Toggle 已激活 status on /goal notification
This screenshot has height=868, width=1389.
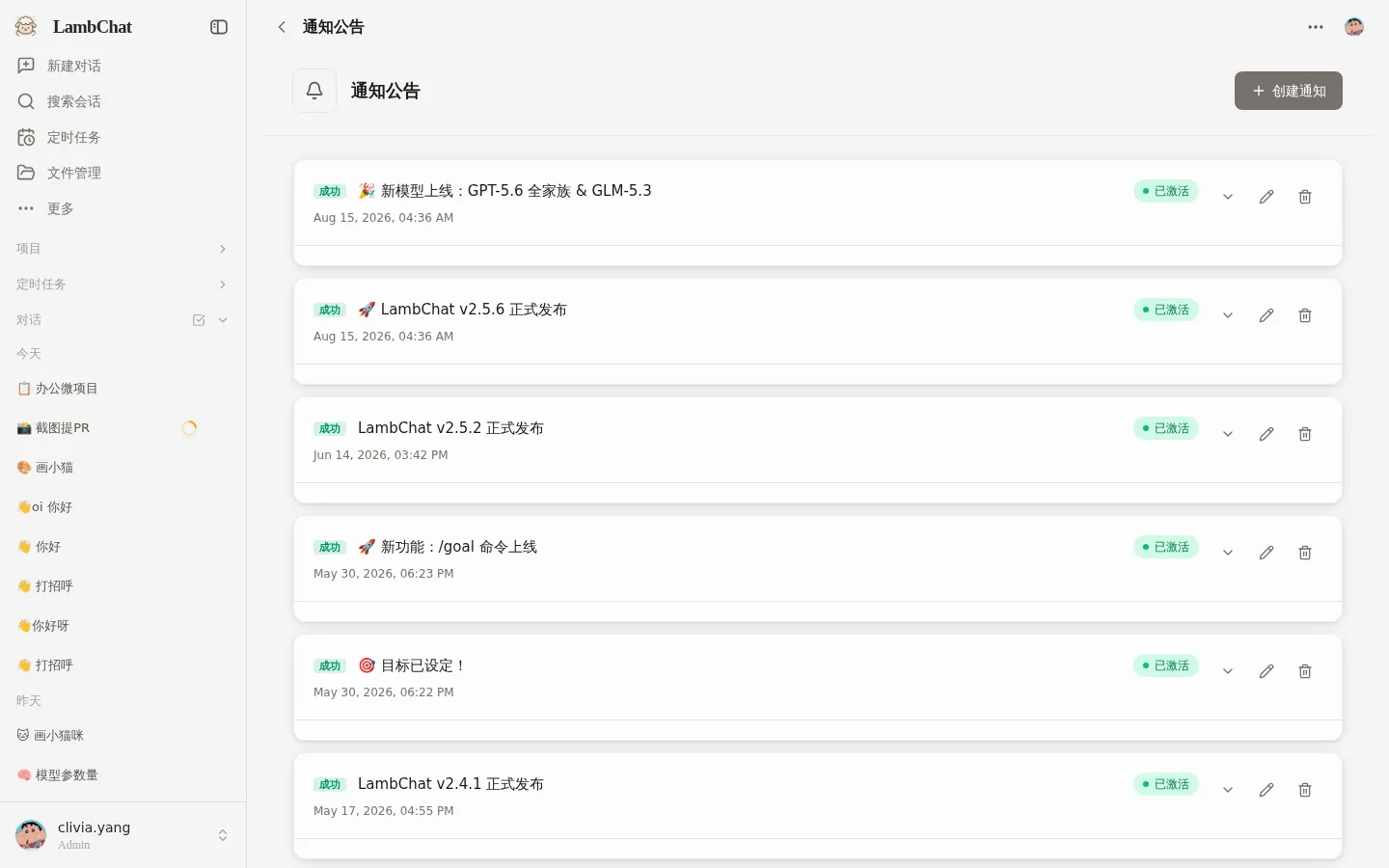(x=1166, y=547)
